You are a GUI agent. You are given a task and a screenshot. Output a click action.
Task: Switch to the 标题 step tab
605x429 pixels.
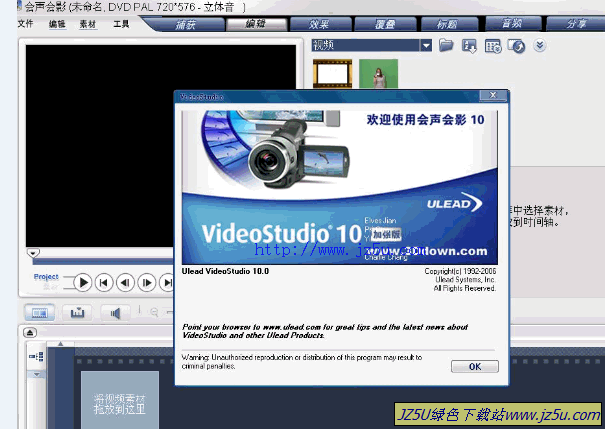point(448,24)
